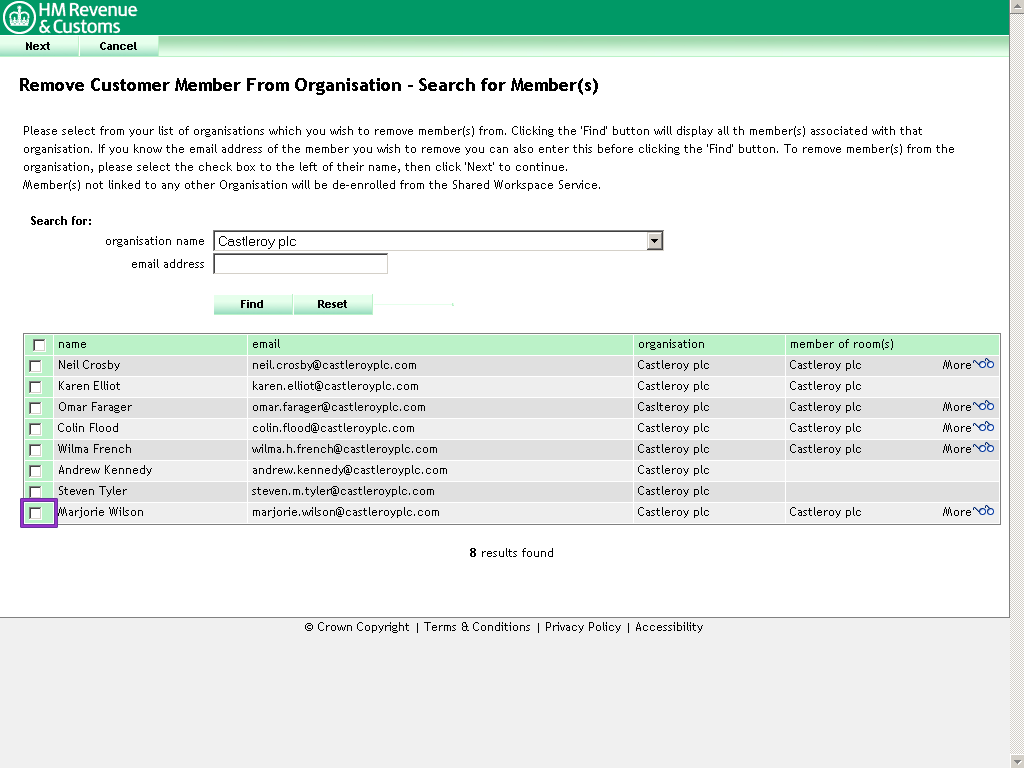
Task: View more rooms for Marjorie Wilson
Action: tap(985, 512)
